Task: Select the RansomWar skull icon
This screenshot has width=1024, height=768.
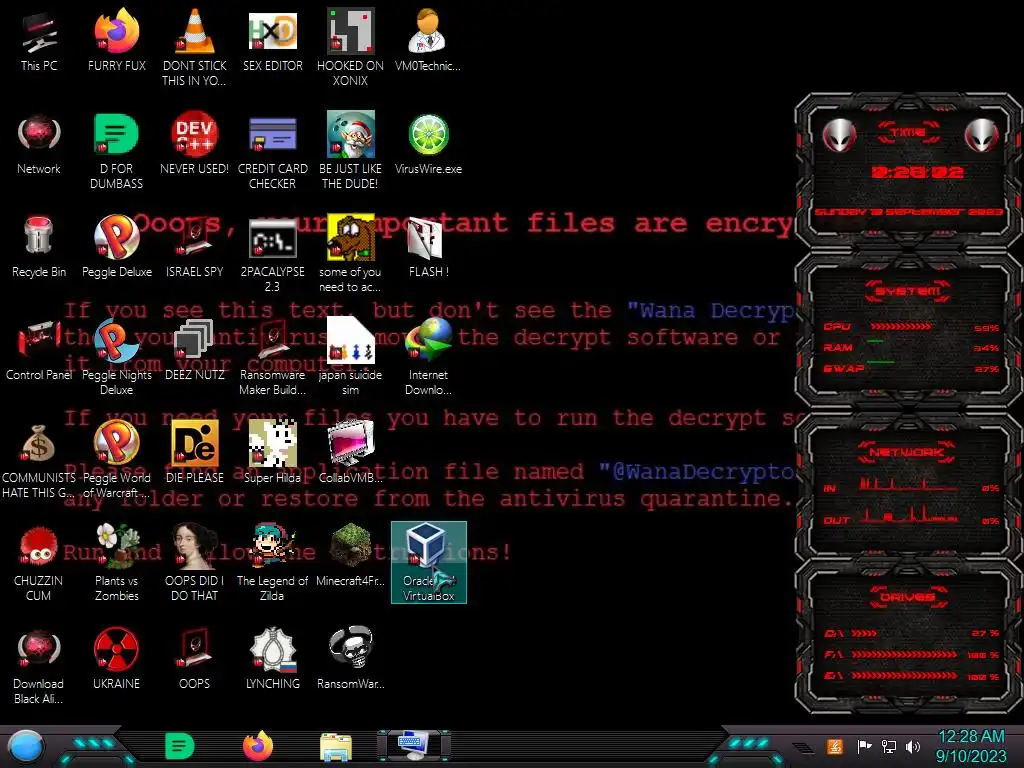Action: (350, 660)
